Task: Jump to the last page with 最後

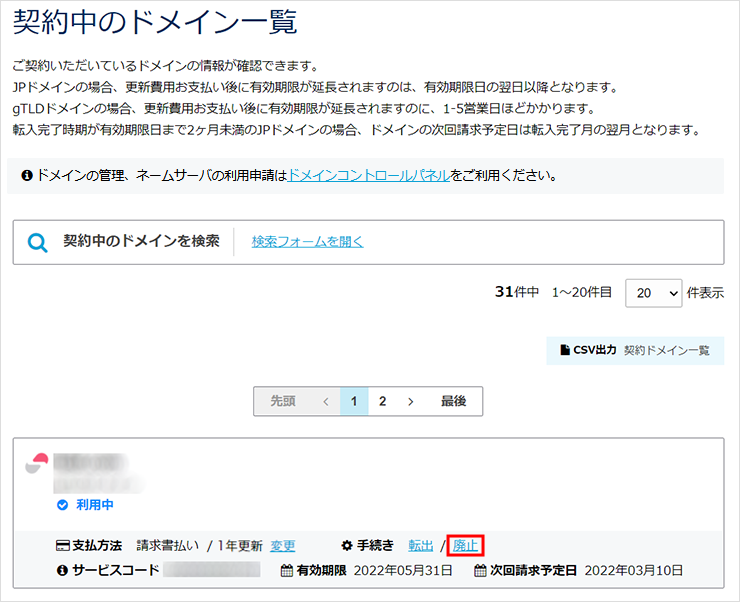Action: tap(453, 401)
